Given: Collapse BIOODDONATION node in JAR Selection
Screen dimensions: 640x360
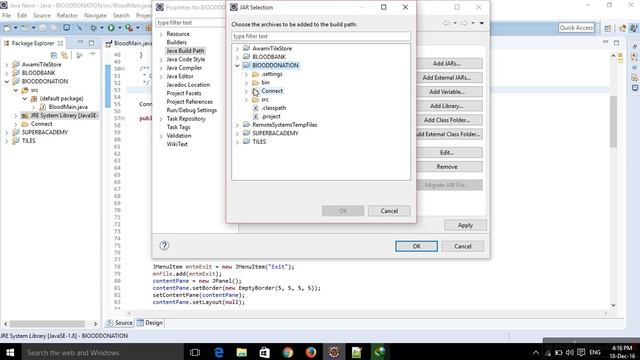Looking at the screenshot, I should coord(237,66).
